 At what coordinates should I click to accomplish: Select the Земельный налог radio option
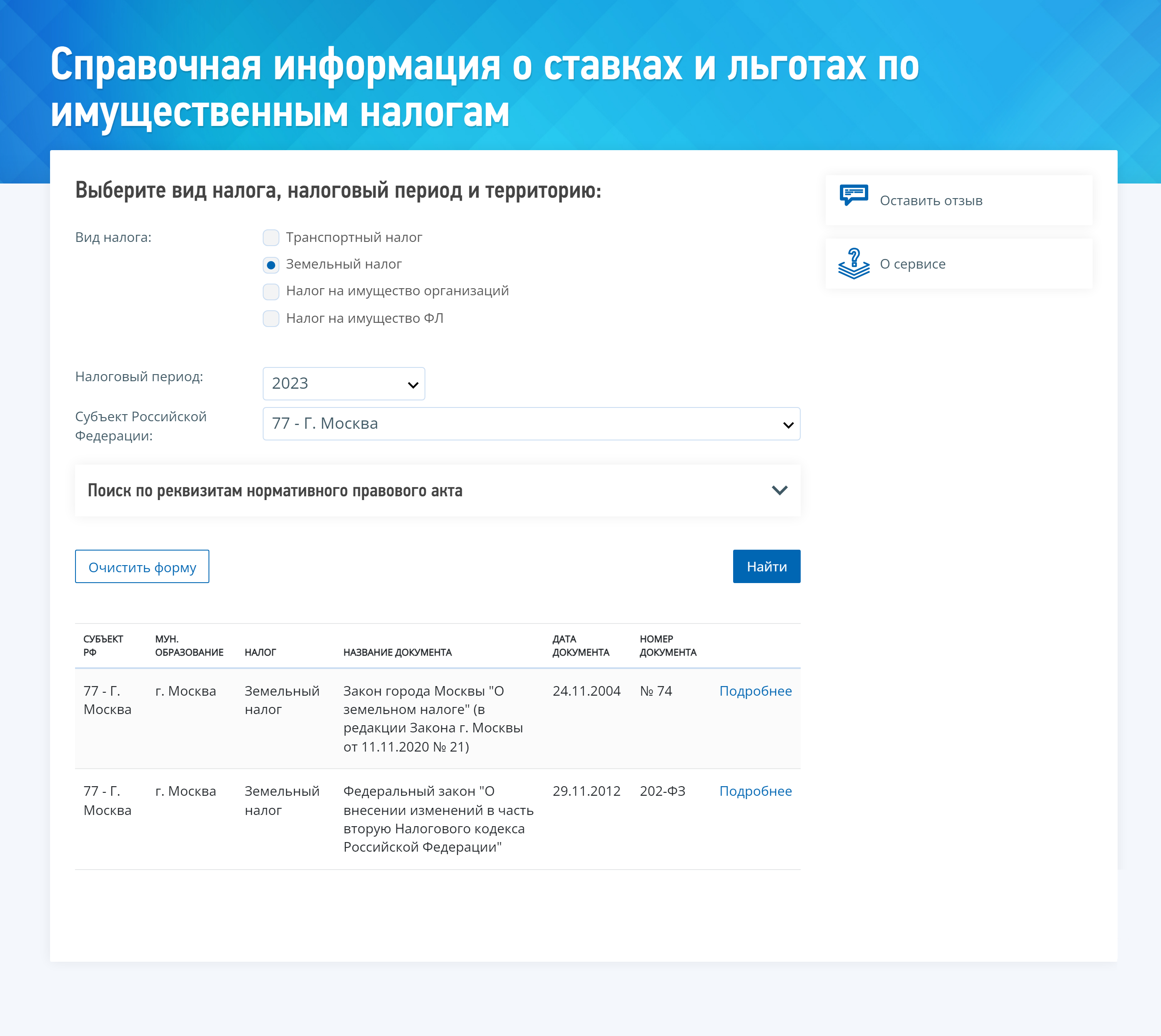pyautogui.click(x=271, y=265)
